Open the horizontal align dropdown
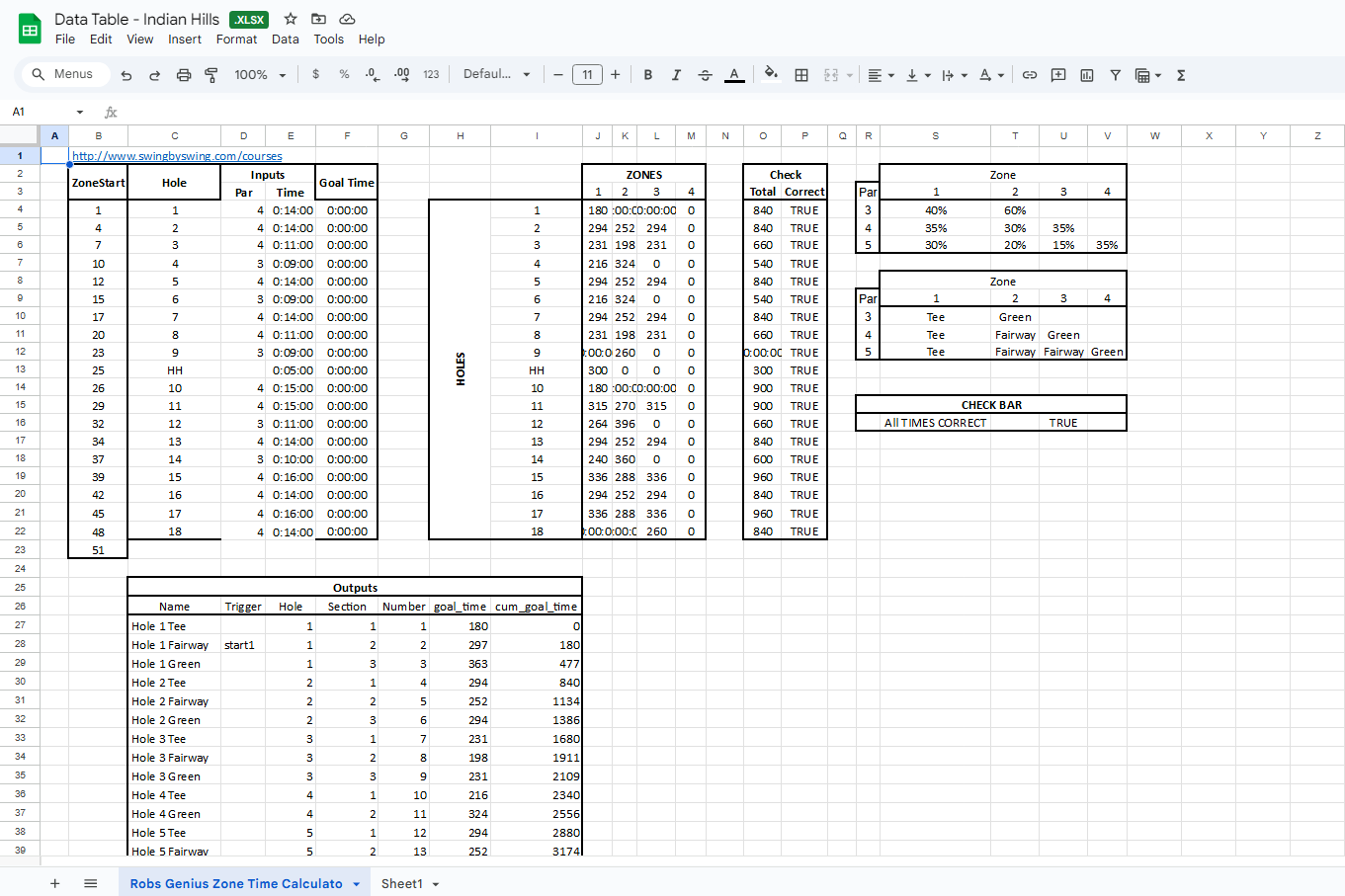This screenshot has height=896, width=1345. pos(880,75)
